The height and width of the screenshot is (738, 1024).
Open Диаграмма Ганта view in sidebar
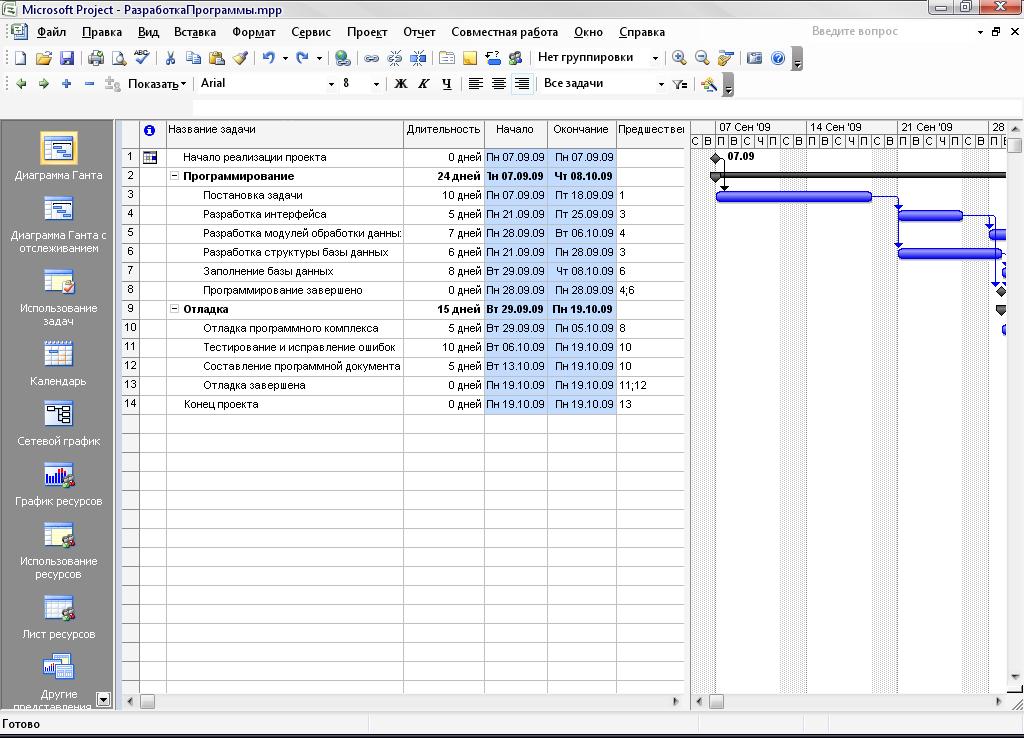coord(58,157)
